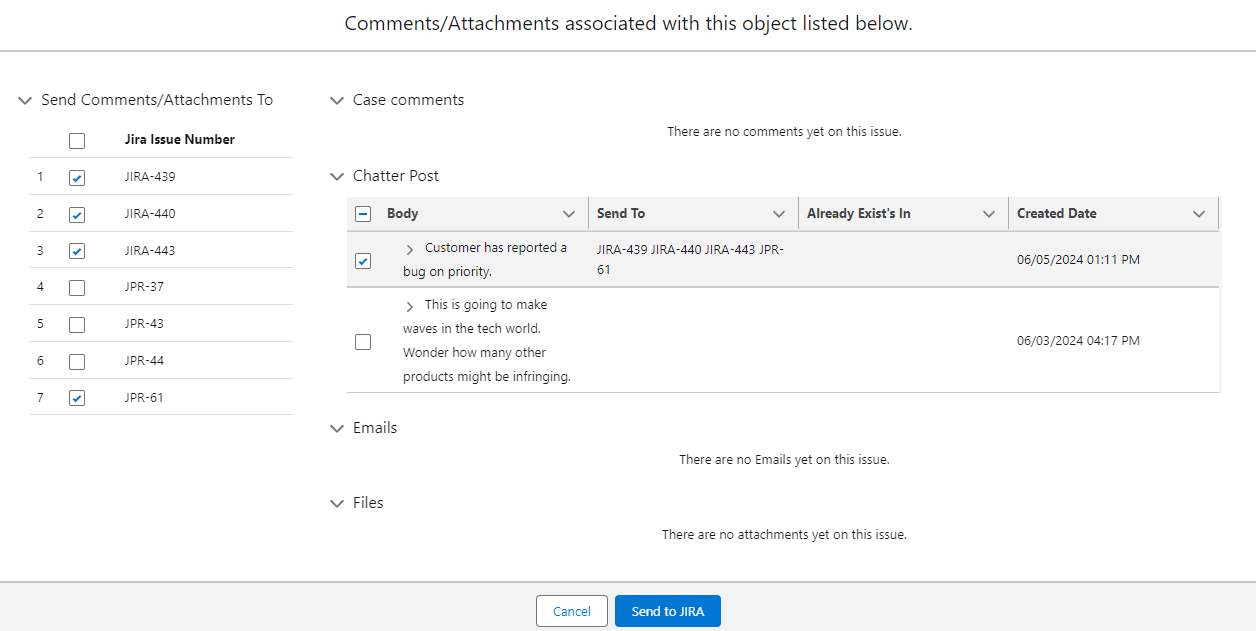Open the Body column dropdown menu

pos(569,214)
